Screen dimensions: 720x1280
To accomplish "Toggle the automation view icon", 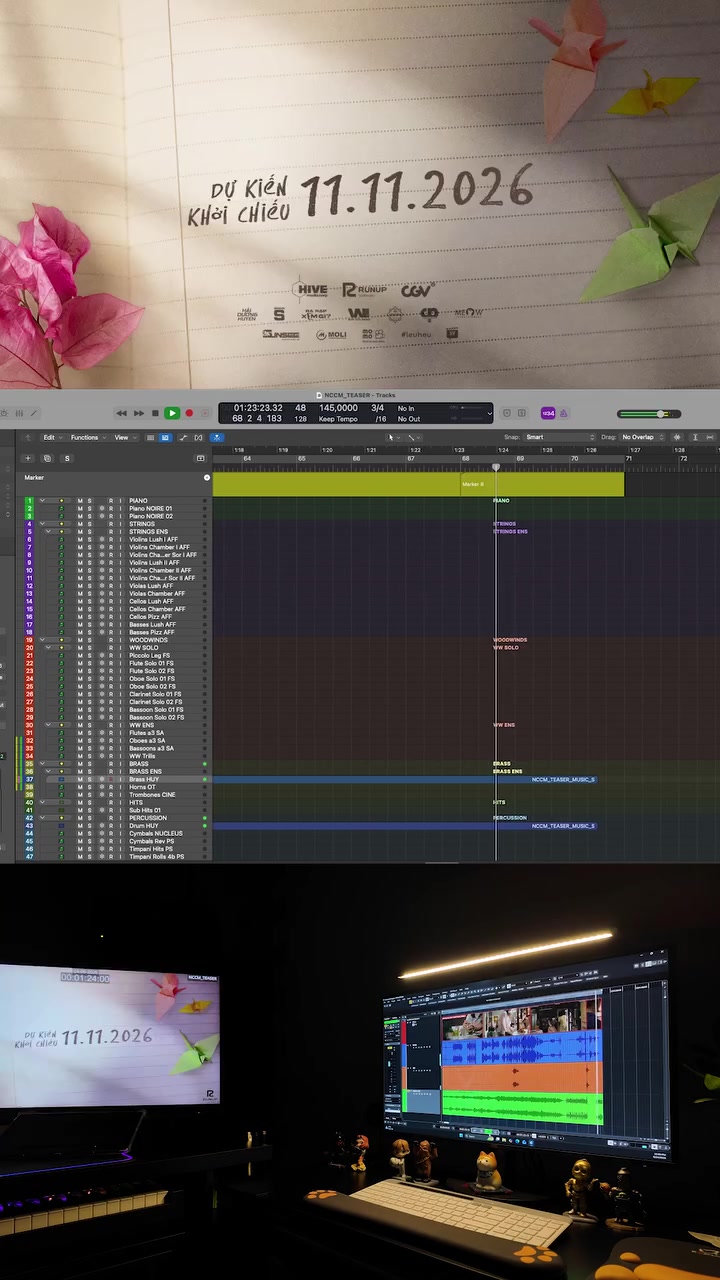I will pos(182,437).
